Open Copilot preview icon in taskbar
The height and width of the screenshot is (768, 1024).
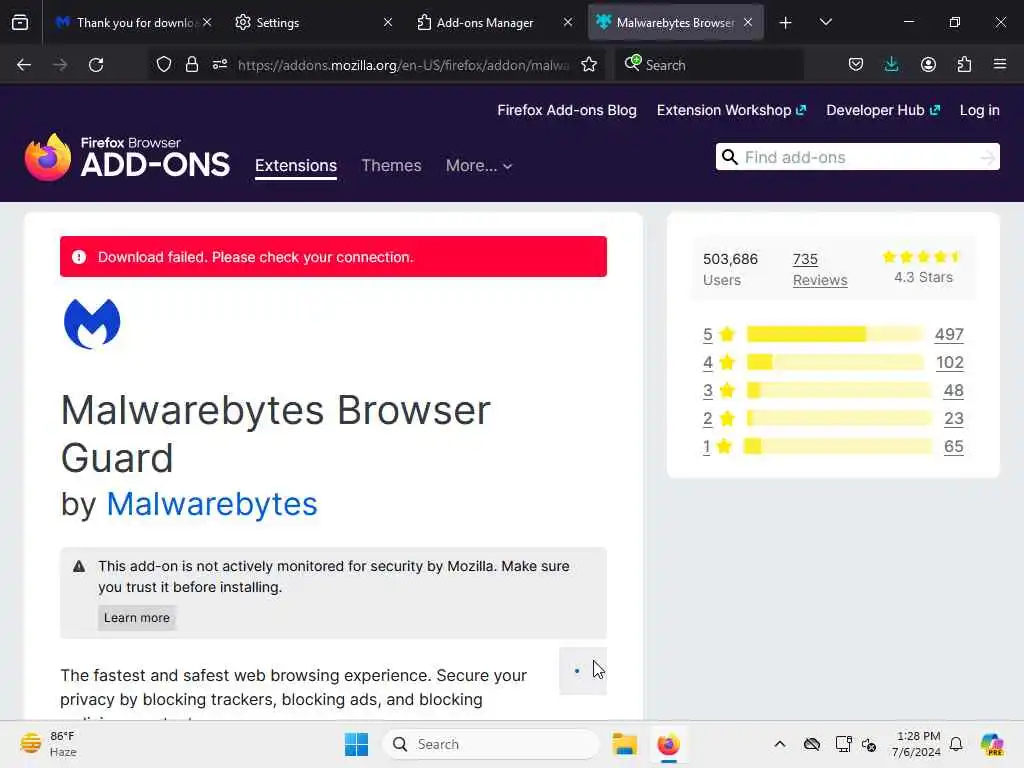click(992, 744)
